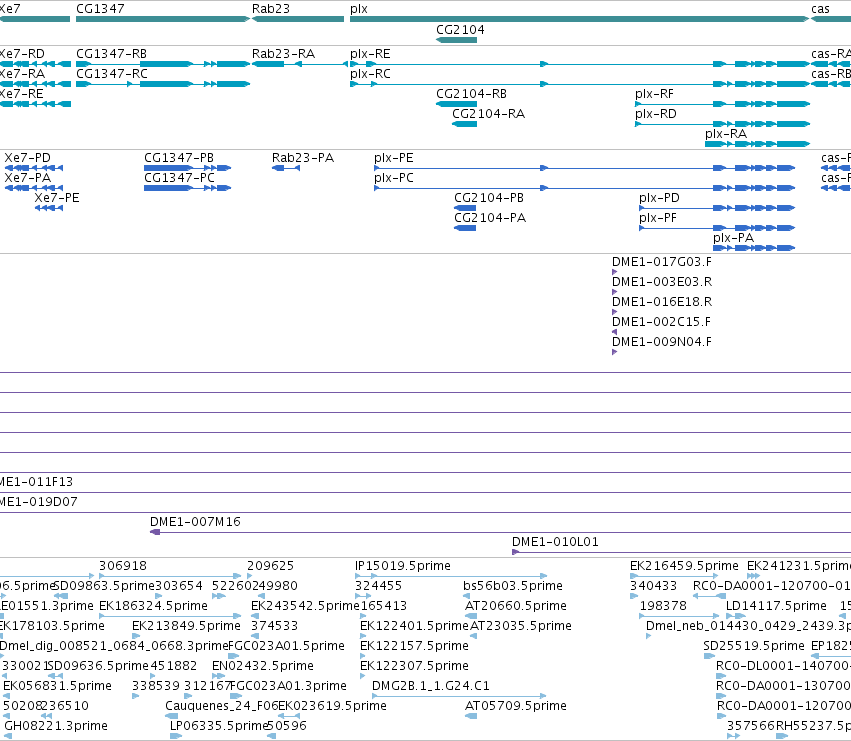This screenshot has width=851, height=741.
Task: Click the DME1-010L01 clone label
Action: click(555, 542)
